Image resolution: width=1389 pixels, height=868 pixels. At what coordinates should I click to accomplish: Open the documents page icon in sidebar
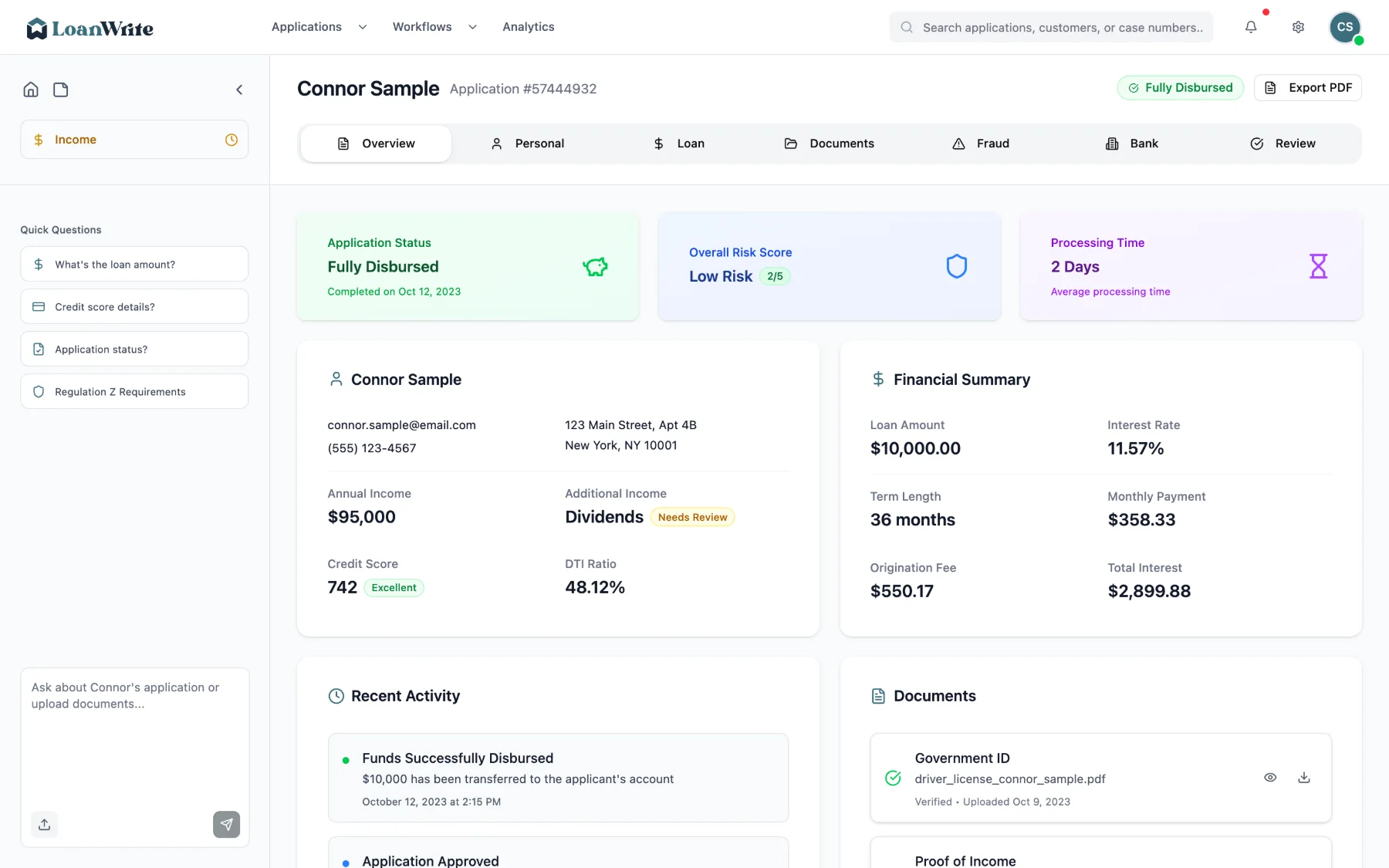(61, 90)
